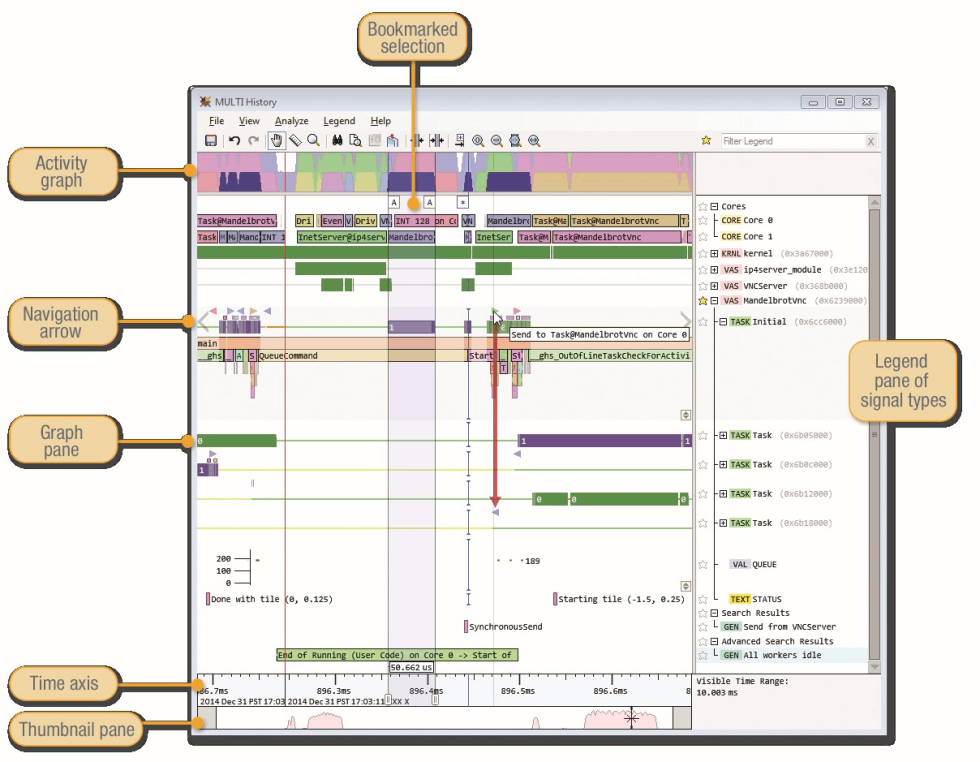
Task: Click the Zoom Out magnifier icon
Action: 497,140
